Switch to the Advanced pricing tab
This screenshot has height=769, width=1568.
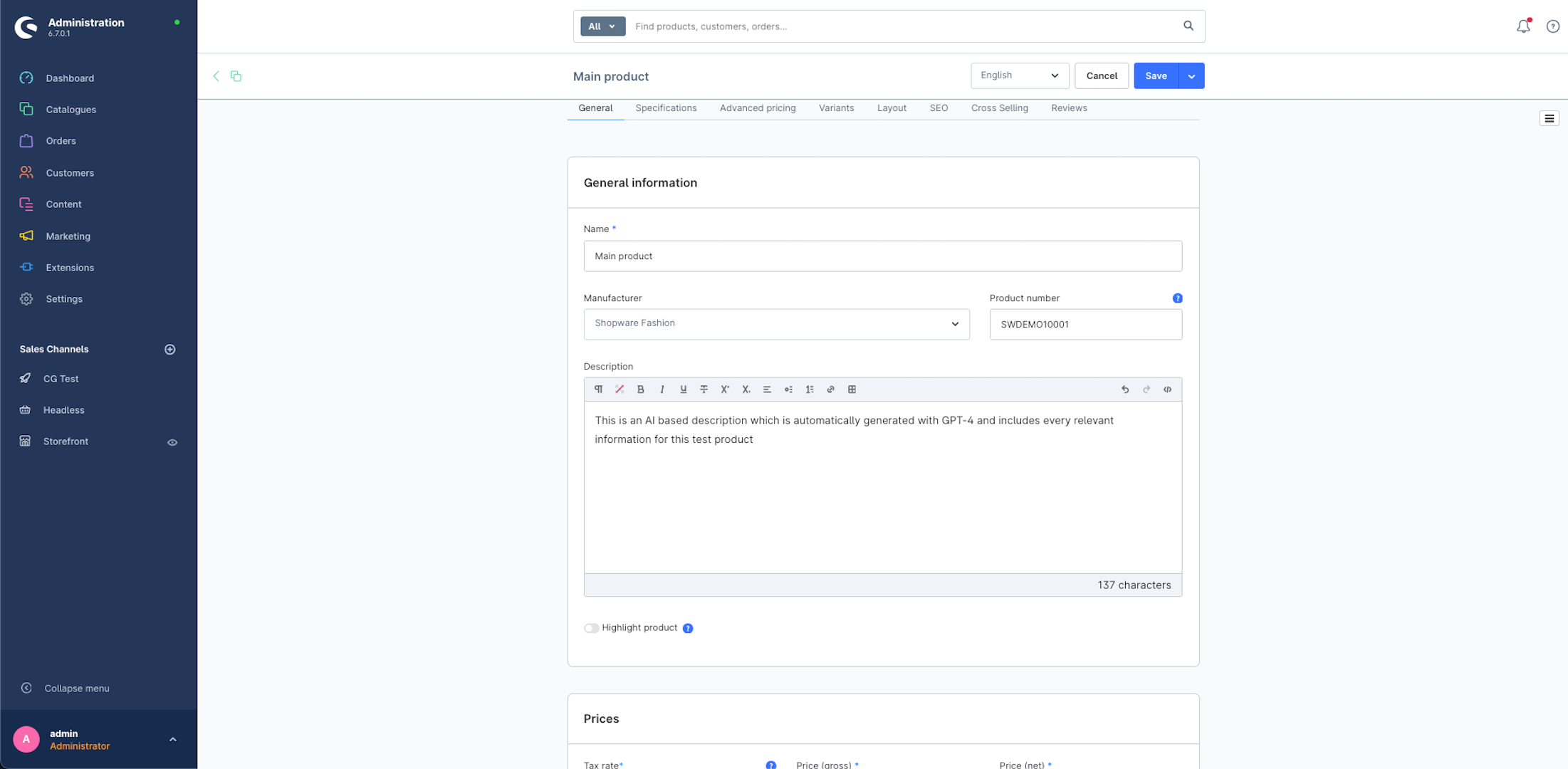tap(758, 108)
